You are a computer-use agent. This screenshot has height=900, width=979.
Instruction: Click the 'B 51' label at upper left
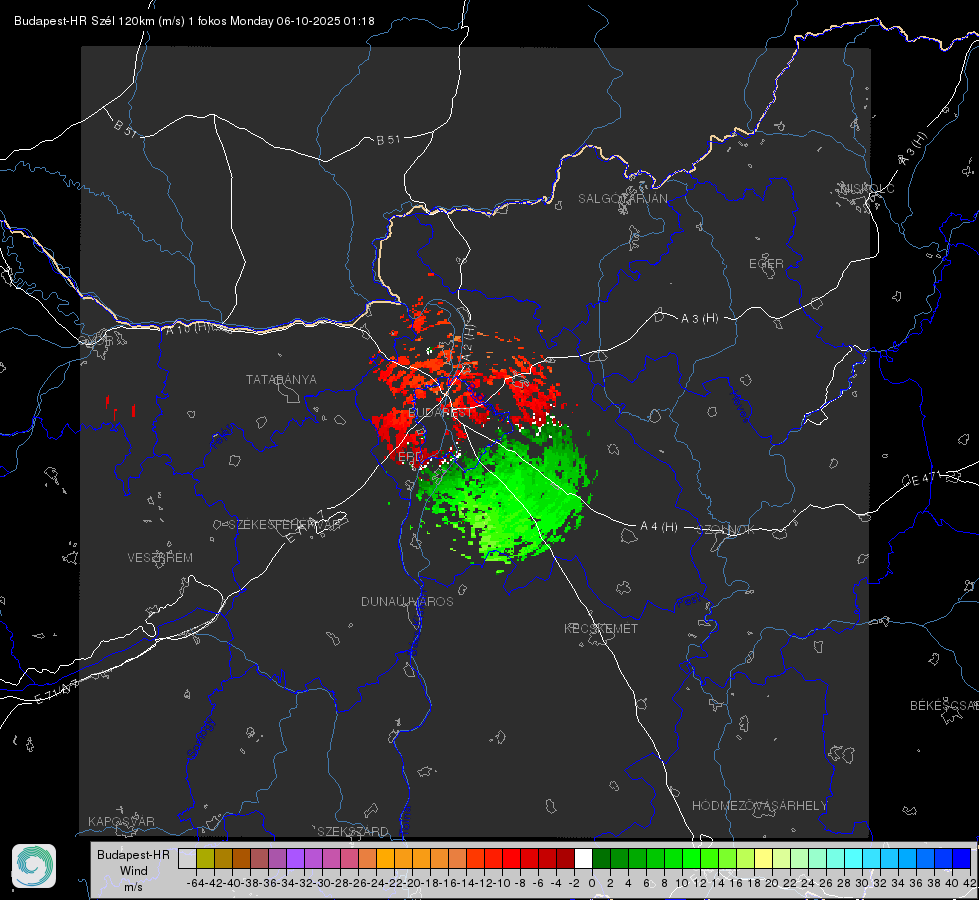pyautogui.click(x=125, y=128)
